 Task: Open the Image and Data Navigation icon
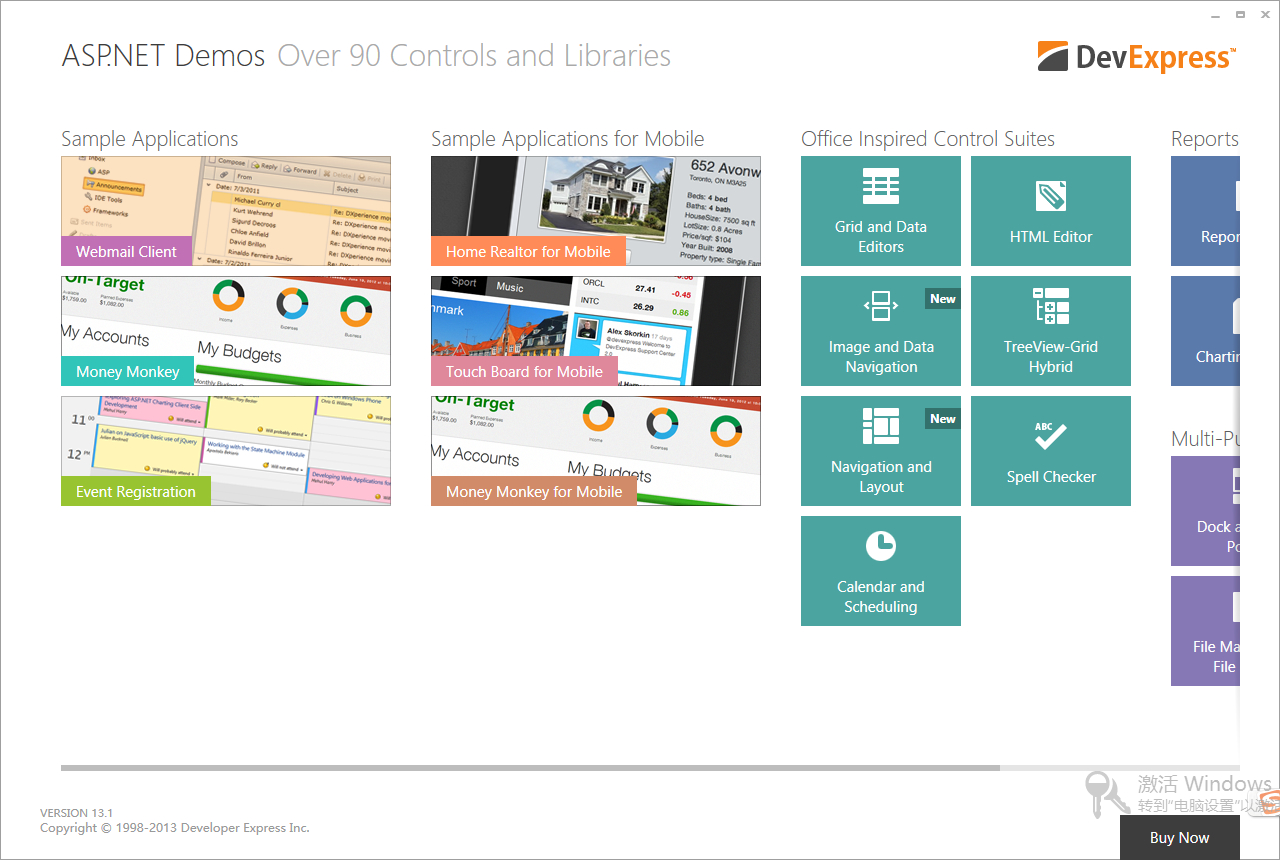click(881, 306)
